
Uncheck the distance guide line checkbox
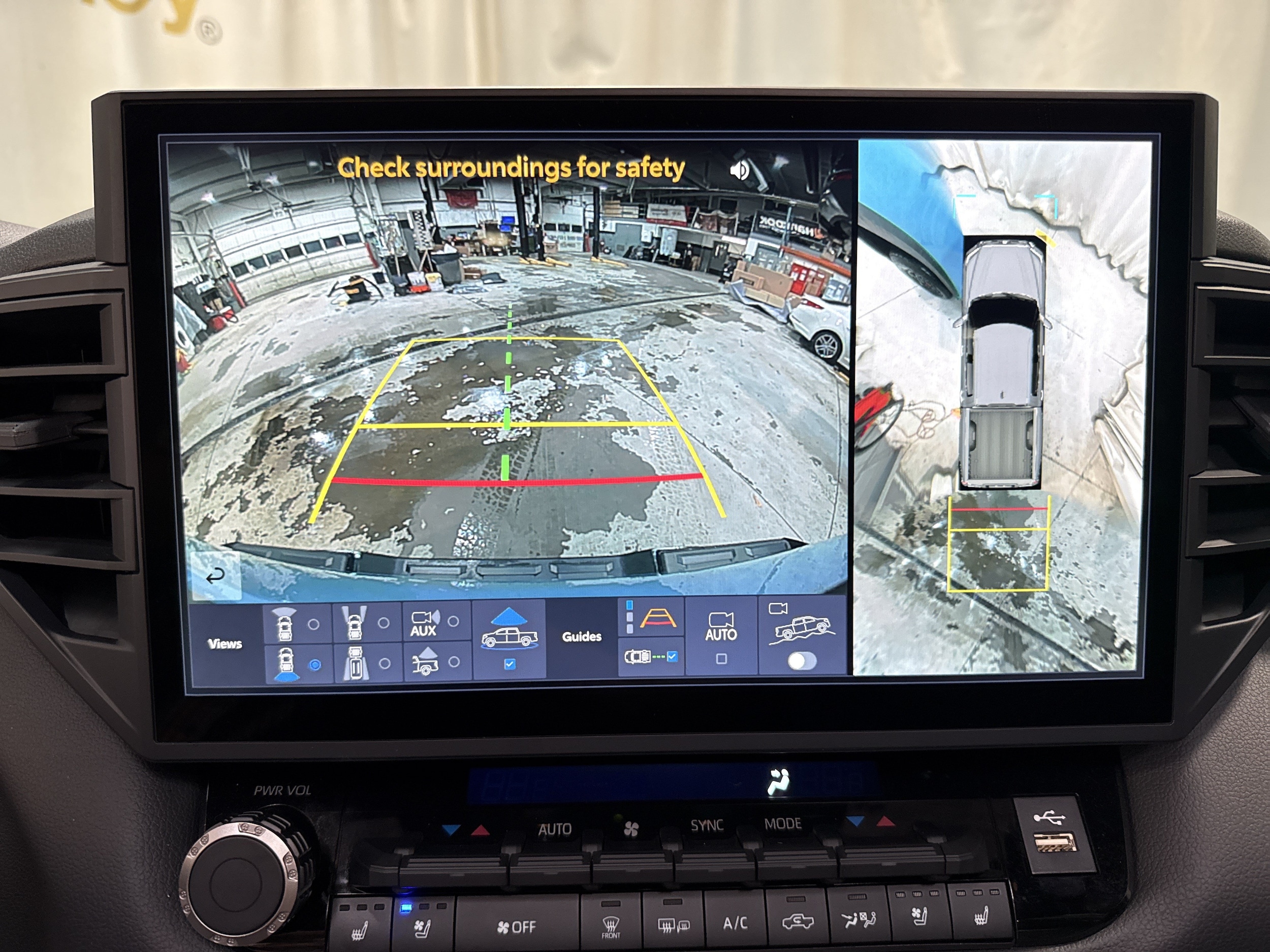coord(672,656)
